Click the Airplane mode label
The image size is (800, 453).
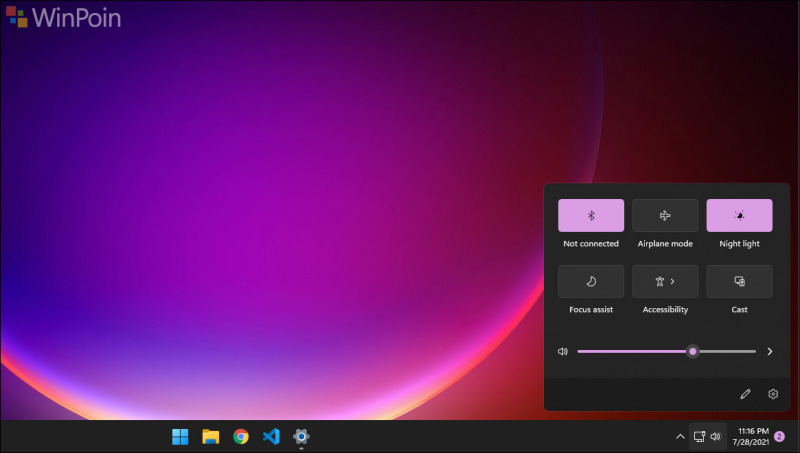pyautogui.click(x=665, y=244)
